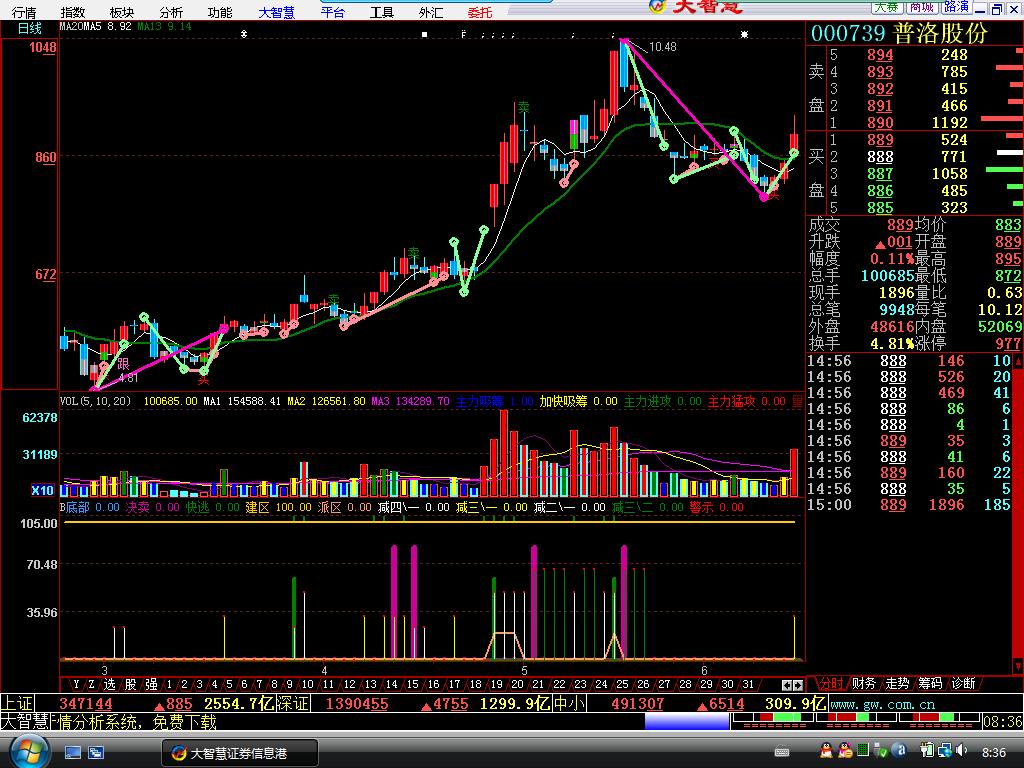1024x768 pixels.
Task: Open the 外汇 menu
Action: (430, 12)
